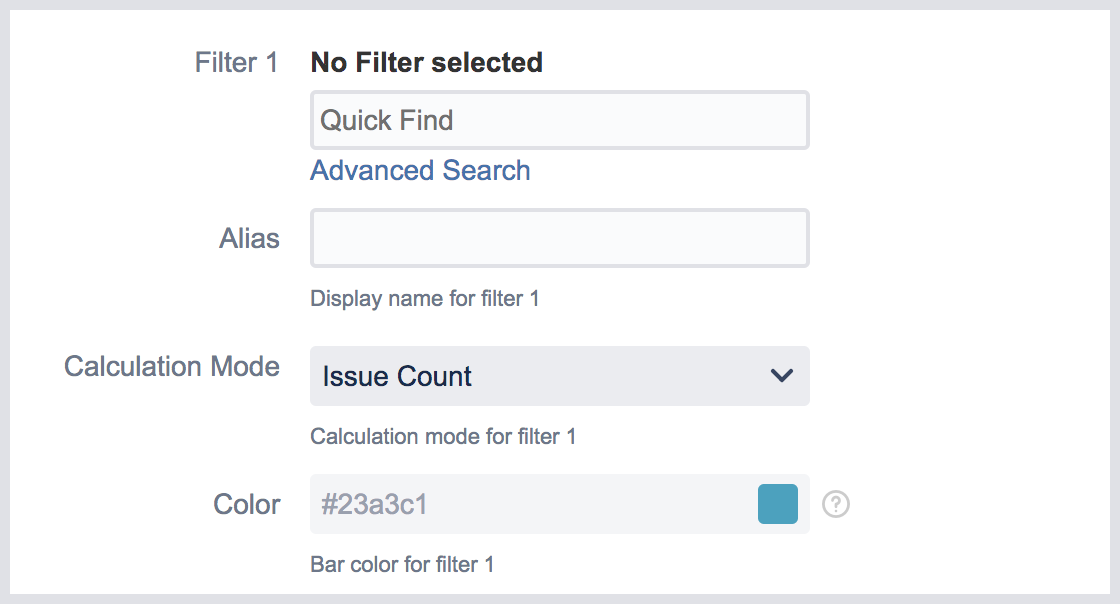Click the No Filter selected text
Image resolution: width=1120 pixels, height=604 pixels.
point(427,63)
